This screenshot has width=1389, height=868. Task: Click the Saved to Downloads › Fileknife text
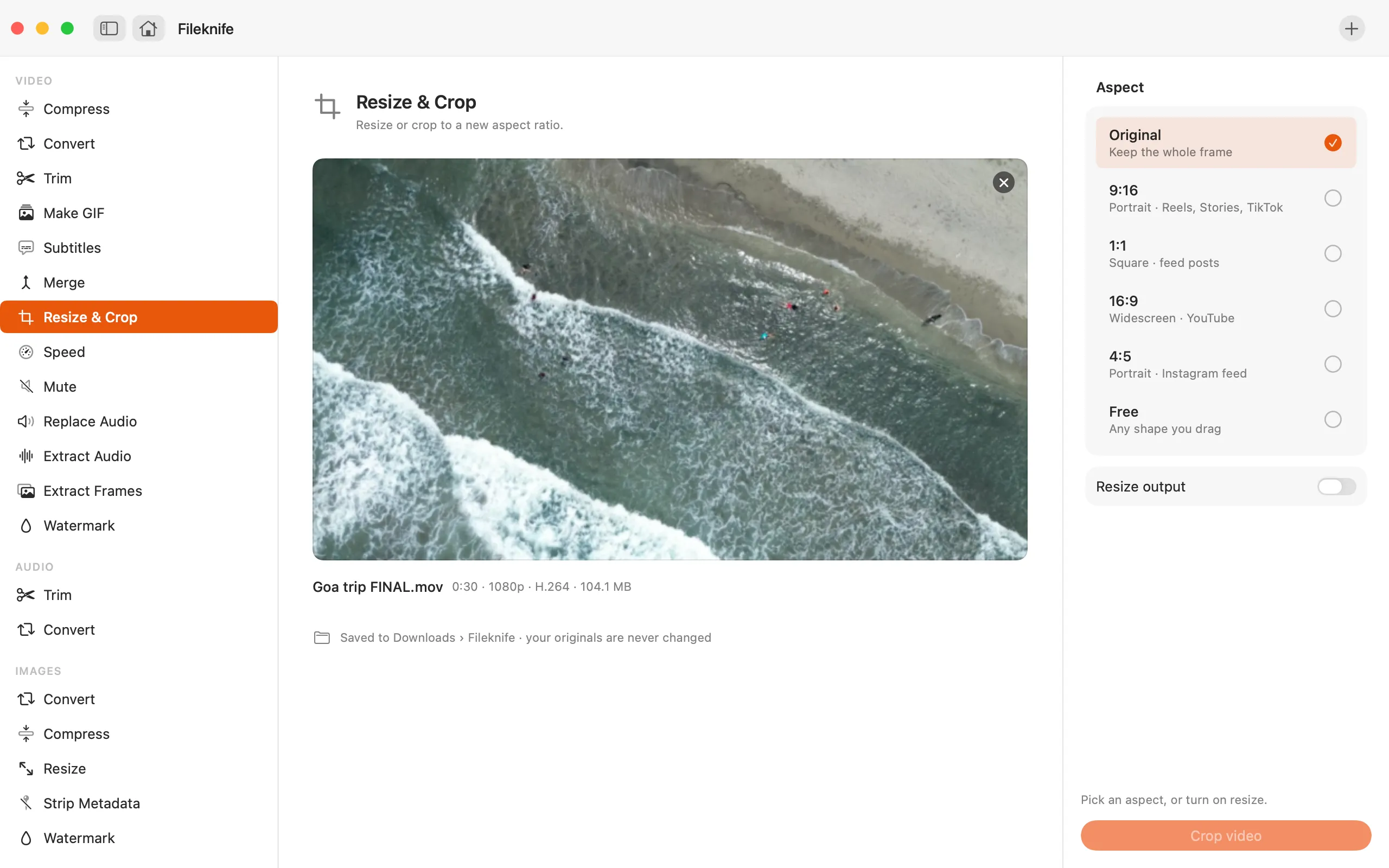tap(427, 638)
